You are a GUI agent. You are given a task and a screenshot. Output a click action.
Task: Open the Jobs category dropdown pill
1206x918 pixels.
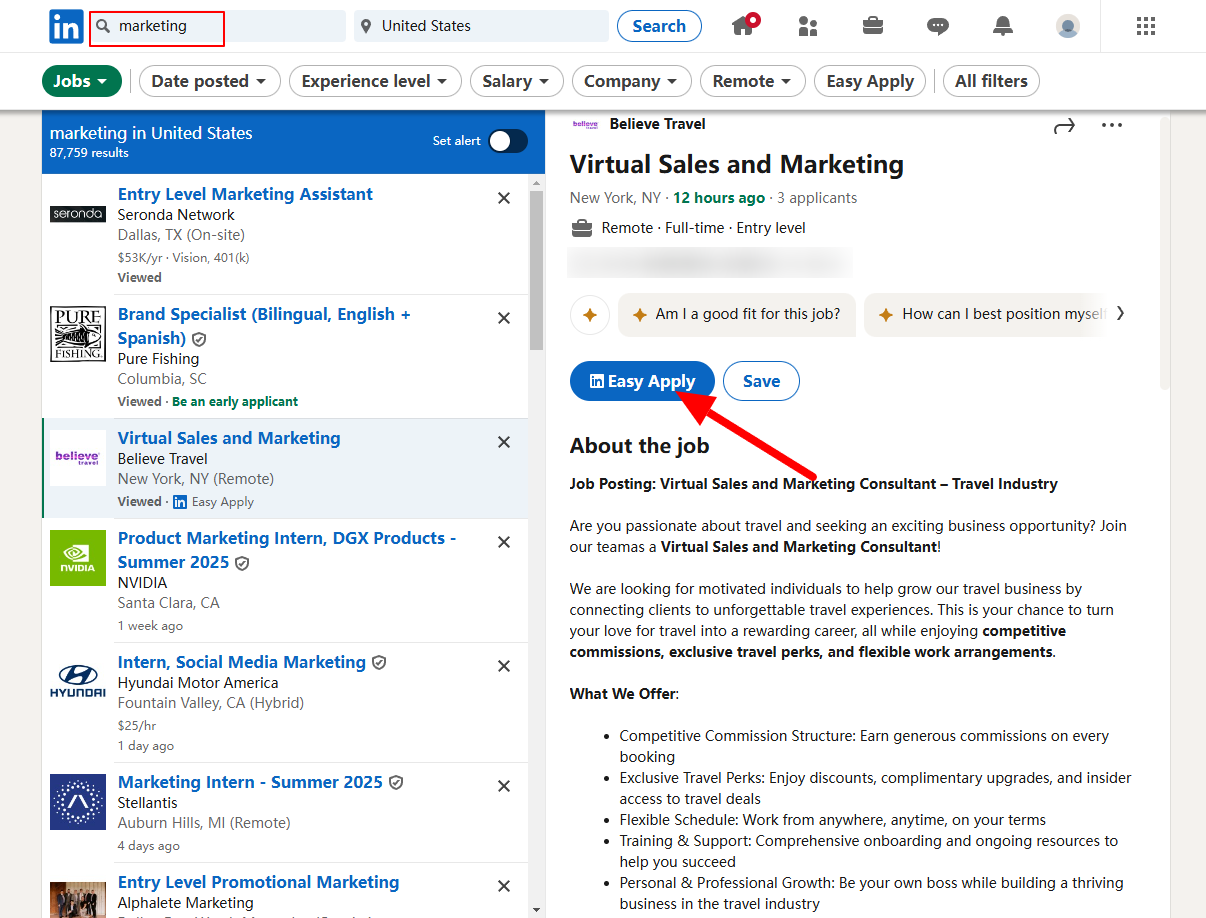pyautogui.click(x=82, y=81)
